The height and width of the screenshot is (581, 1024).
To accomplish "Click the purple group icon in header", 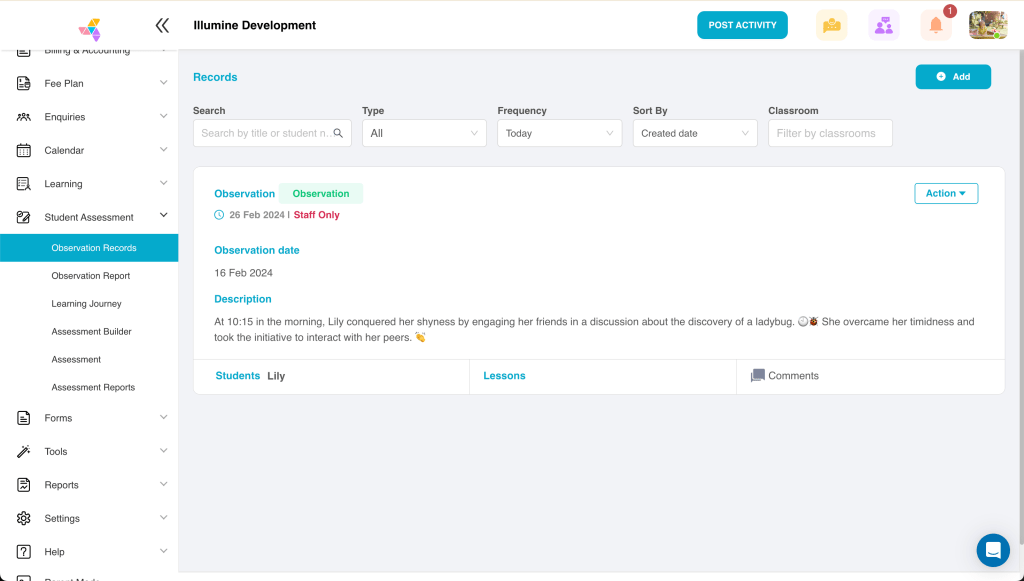I will [x=883, y=26].
